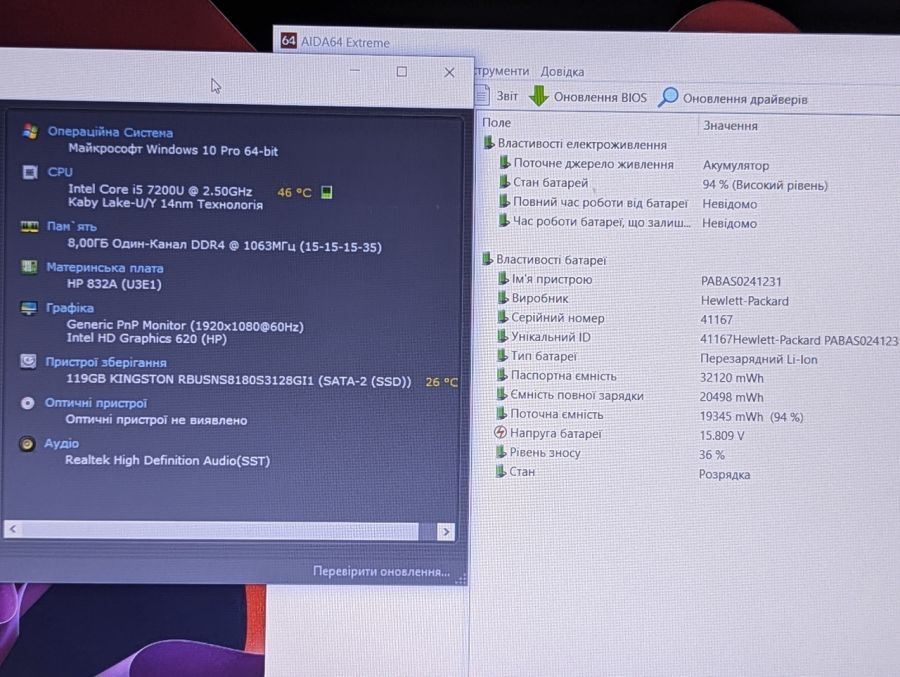Image resolution: width=900 pixels, height=677 pixels.
Task: Click the AIDA64 Extreme title bar logo
Action: pyautogui.click(x=289, y=41)
